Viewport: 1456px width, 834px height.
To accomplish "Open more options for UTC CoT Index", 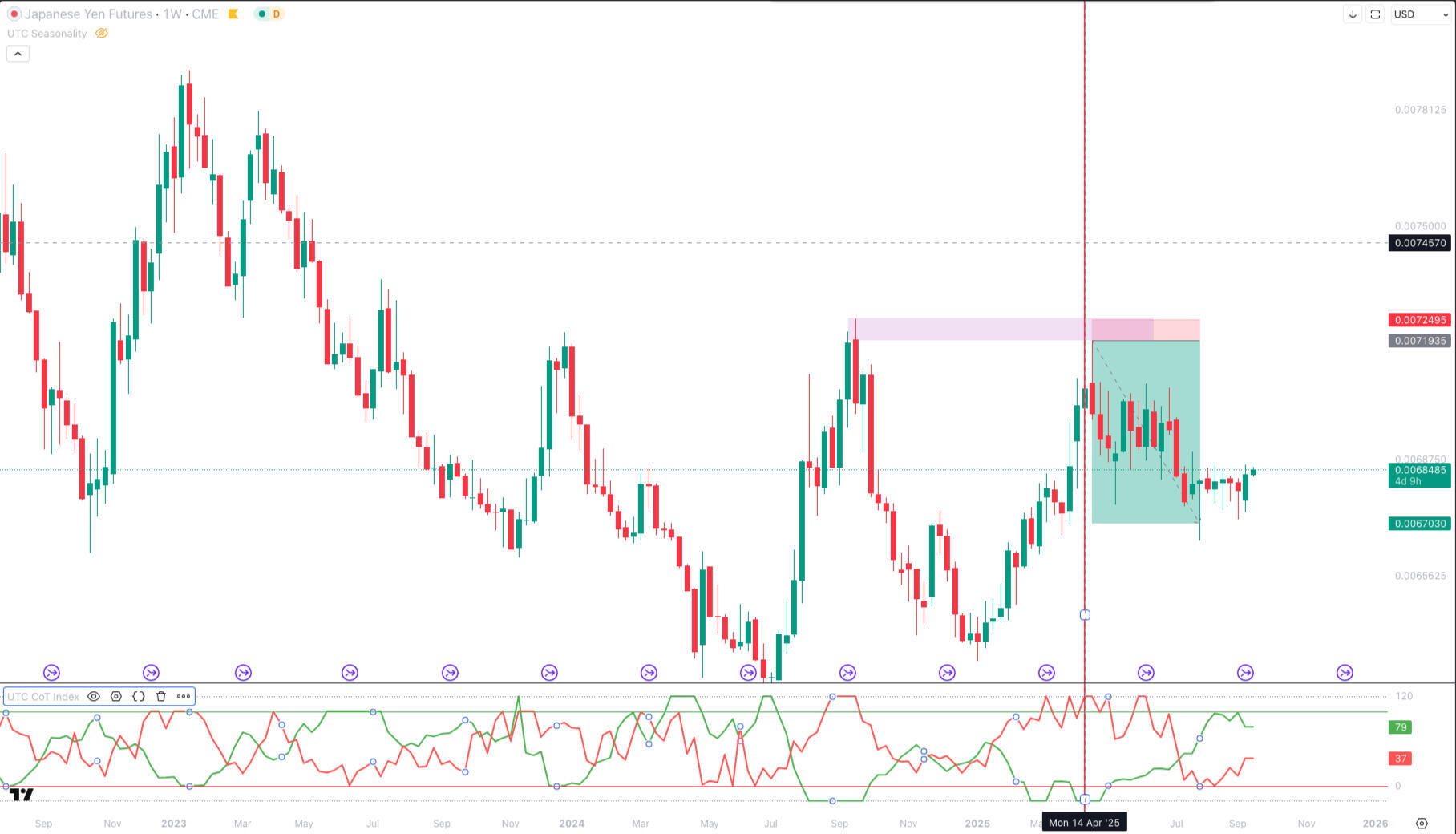I will [x=184, y=696].
